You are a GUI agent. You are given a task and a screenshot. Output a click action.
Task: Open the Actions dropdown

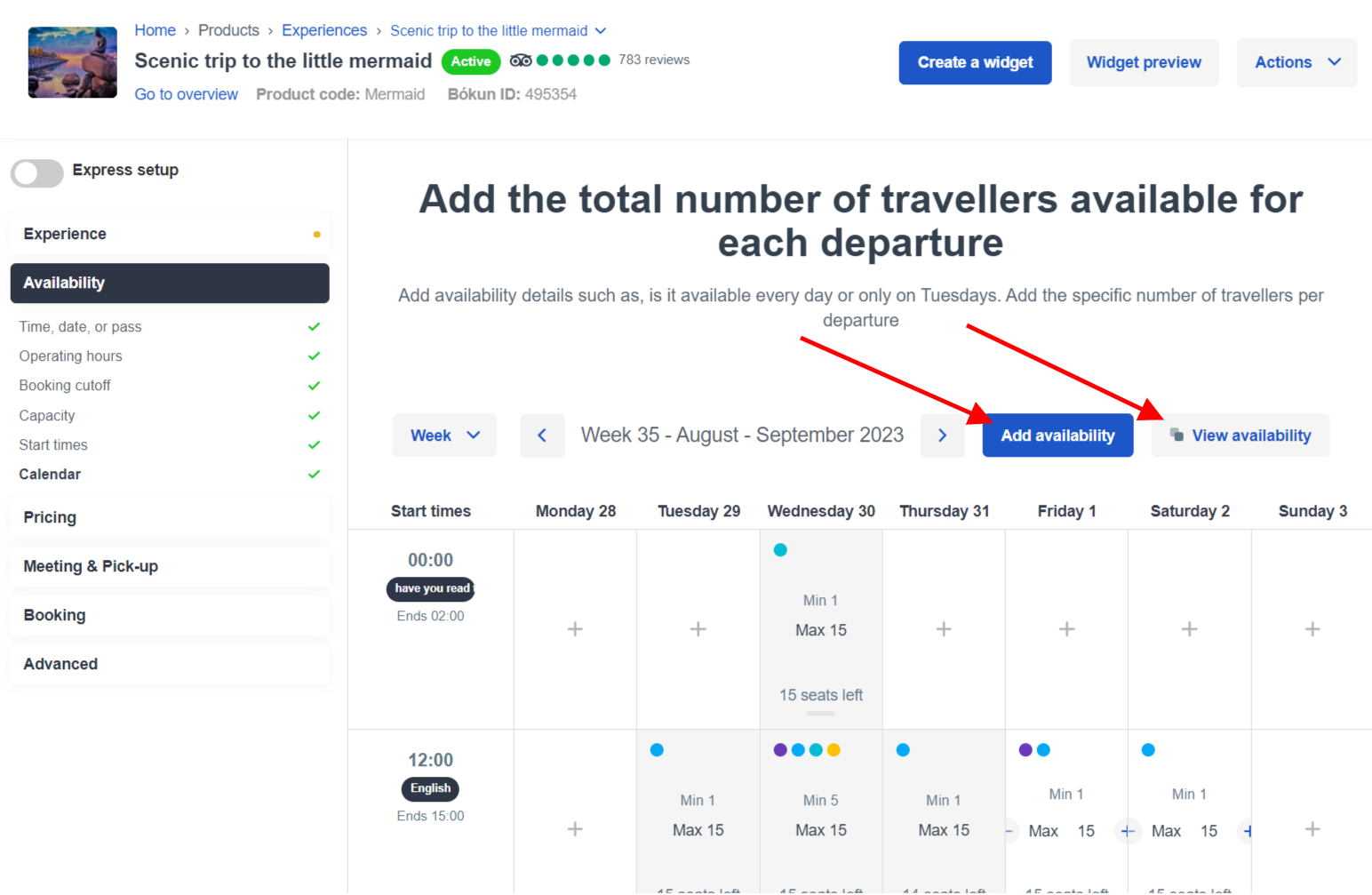[1296, 62]
